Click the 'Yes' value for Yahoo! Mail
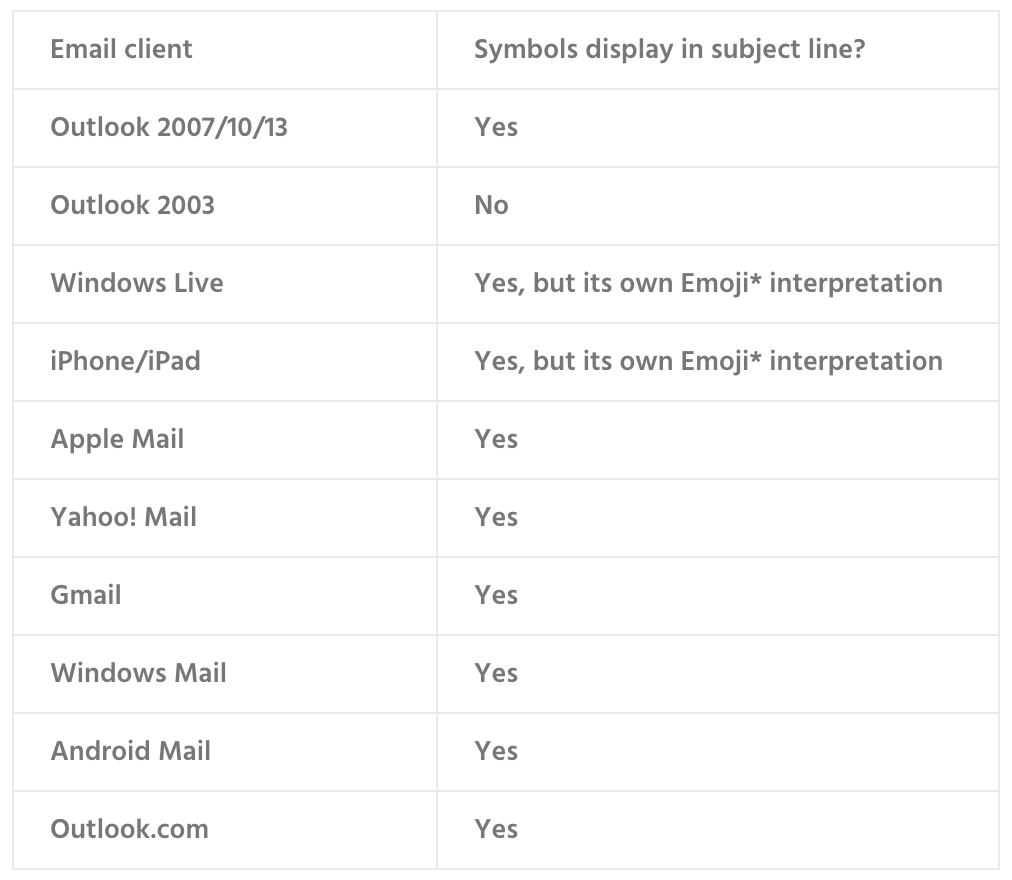This screenshot has width=1012, height=880. 496,517
